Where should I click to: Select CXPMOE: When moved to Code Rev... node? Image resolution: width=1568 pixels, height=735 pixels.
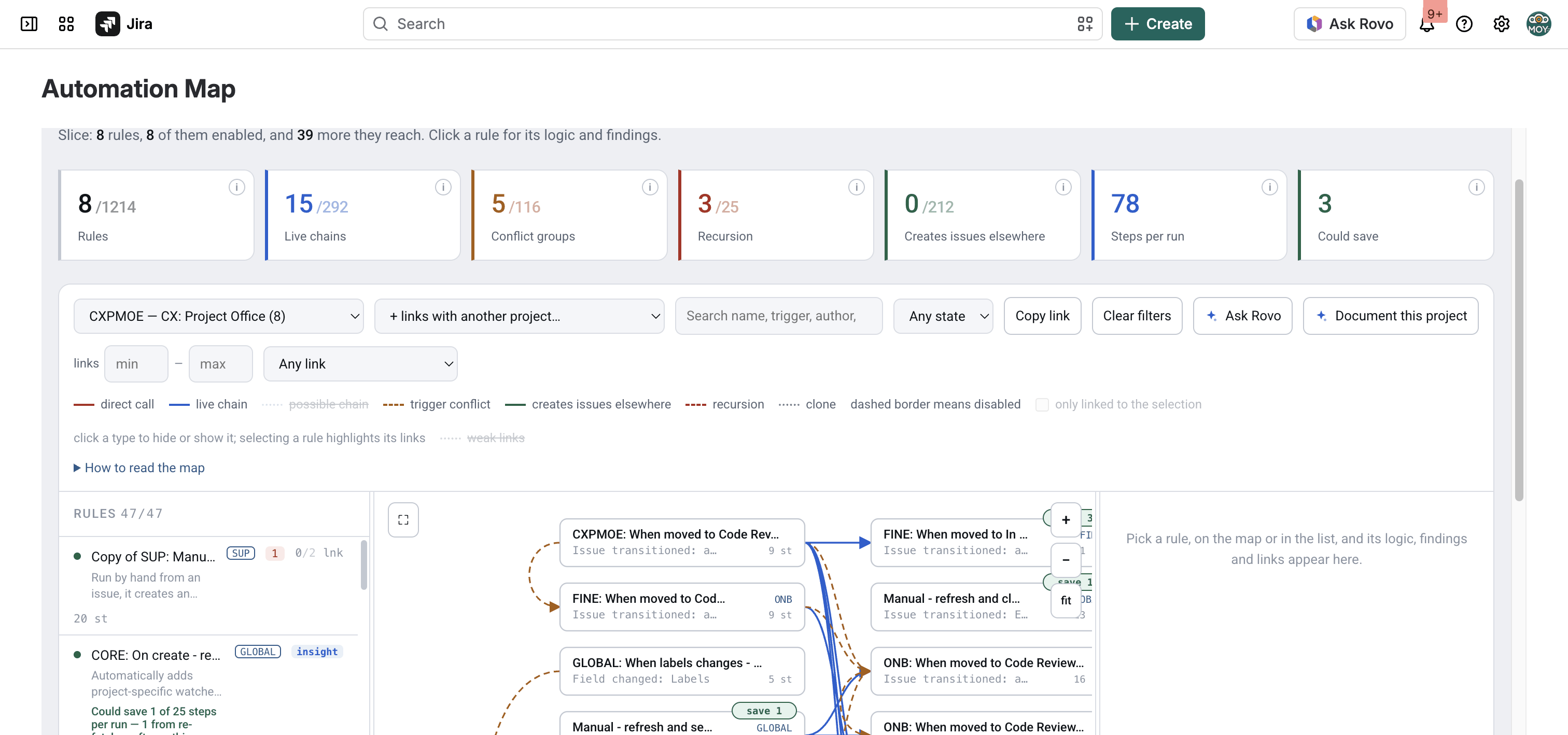[x=682, y=542]
